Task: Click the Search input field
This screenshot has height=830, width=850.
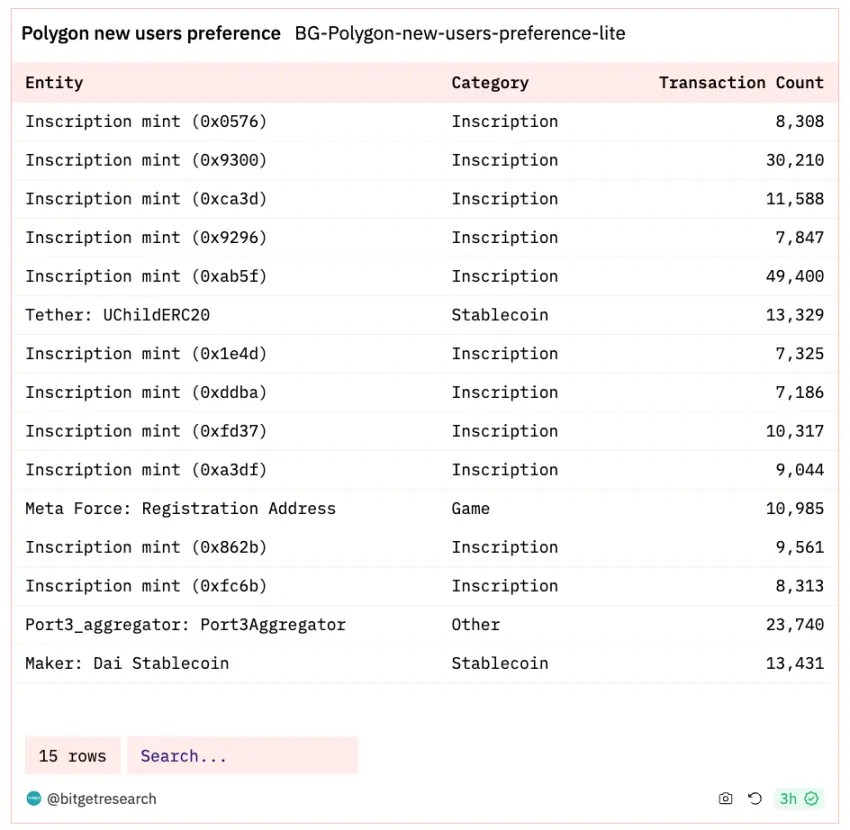Action: pos(241,756)
